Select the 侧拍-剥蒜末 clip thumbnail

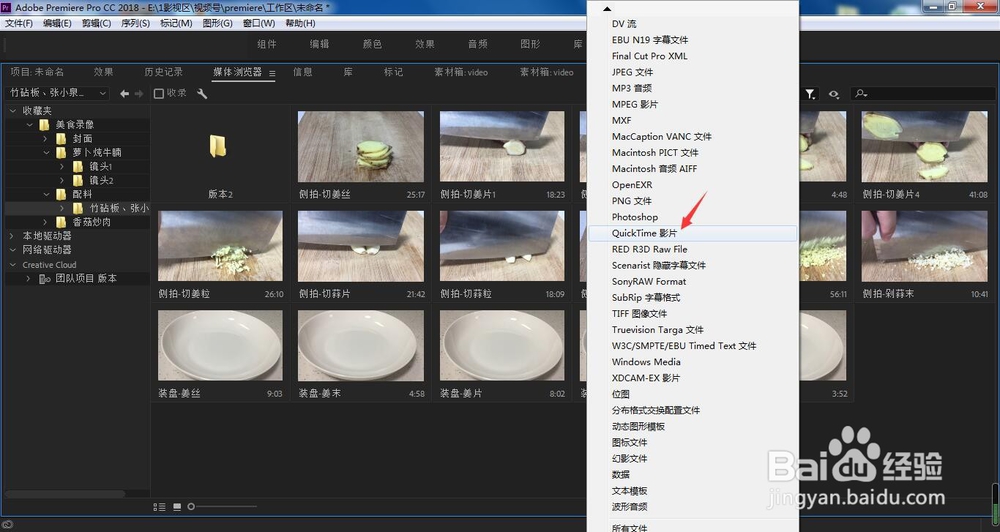click(x=924, y=246)
